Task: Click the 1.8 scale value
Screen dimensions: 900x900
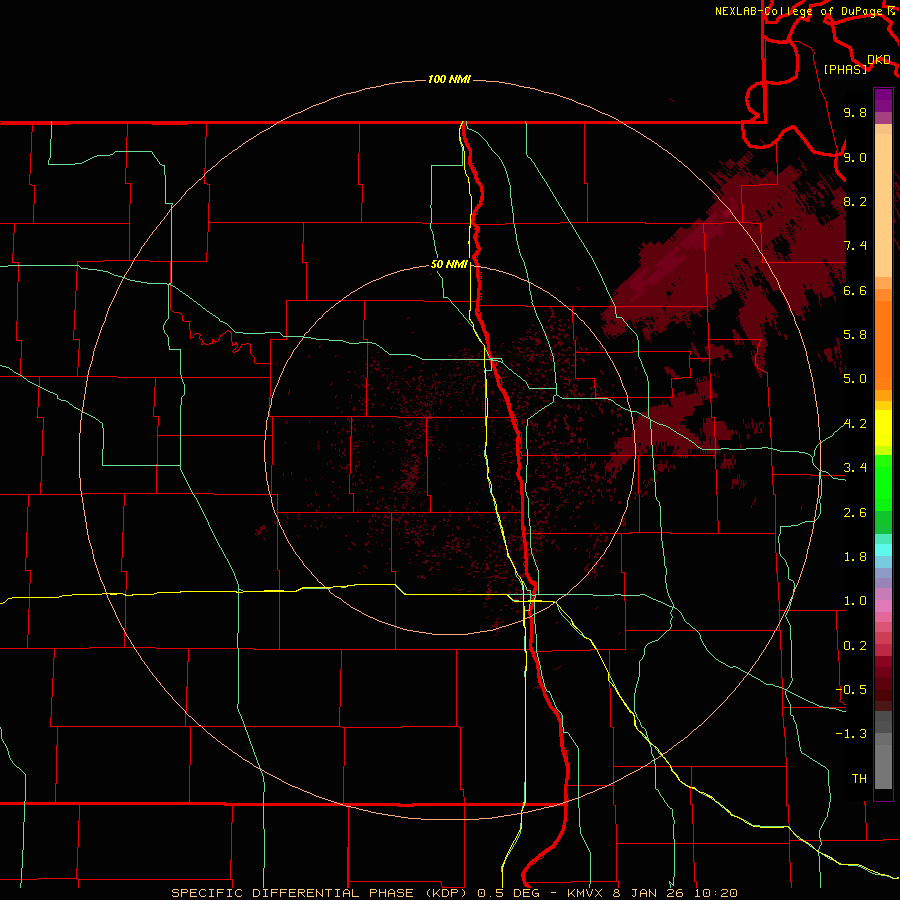Action: point(855,557)
